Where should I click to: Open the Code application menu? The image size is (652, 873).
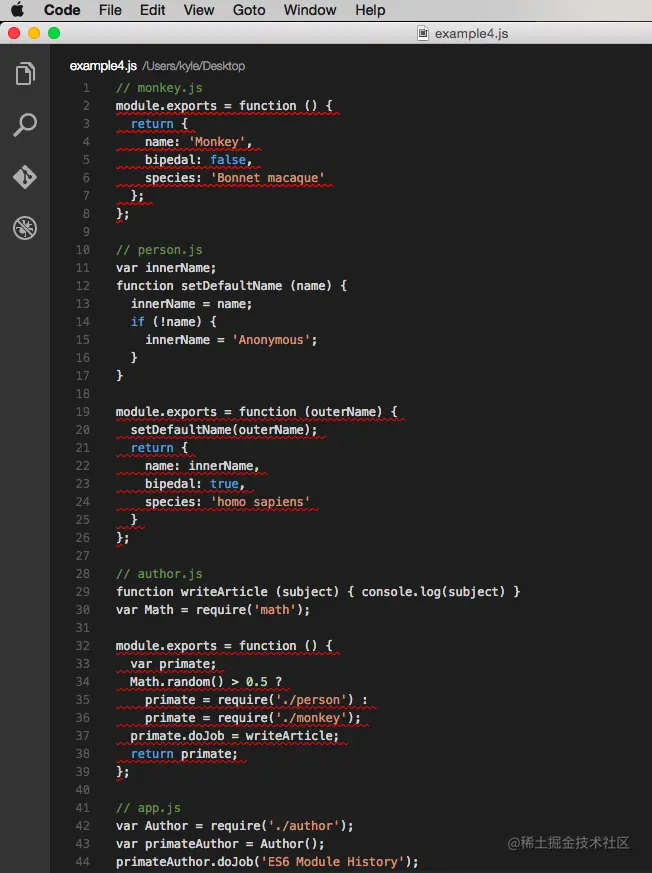[x=62, y=10]
